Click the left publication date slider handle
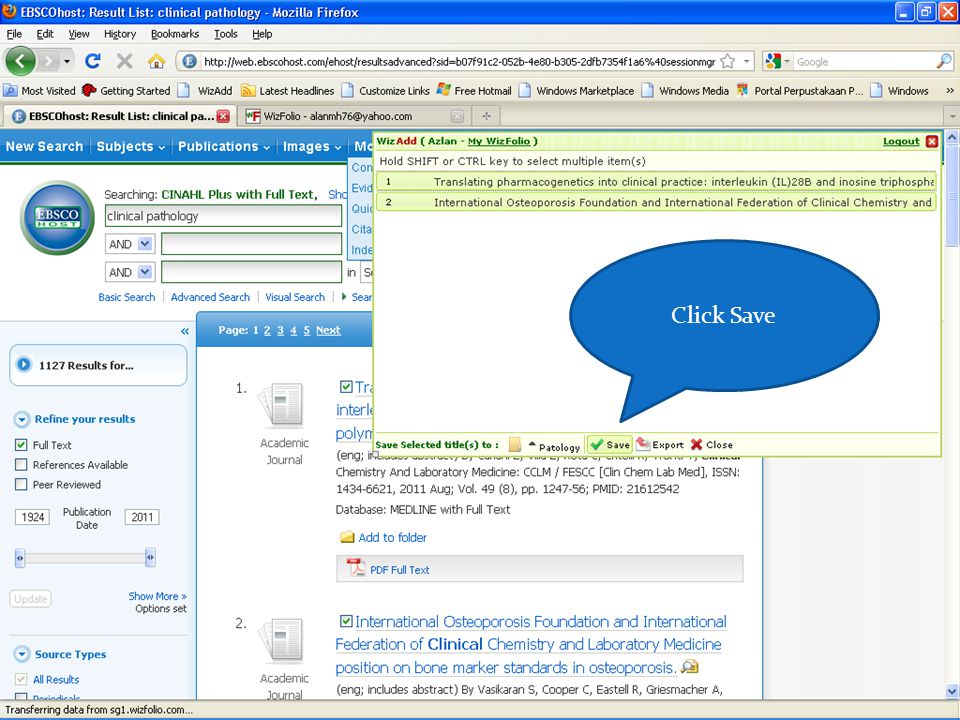960x720 pixels. click(20, 558)
